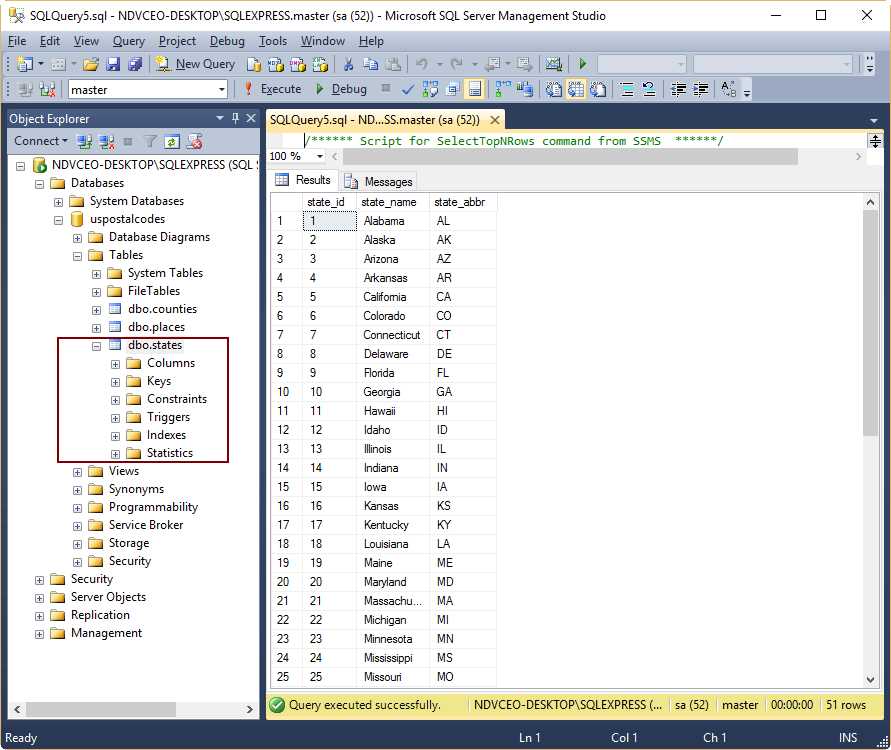Open the Help menu

[x=371, y=41]
